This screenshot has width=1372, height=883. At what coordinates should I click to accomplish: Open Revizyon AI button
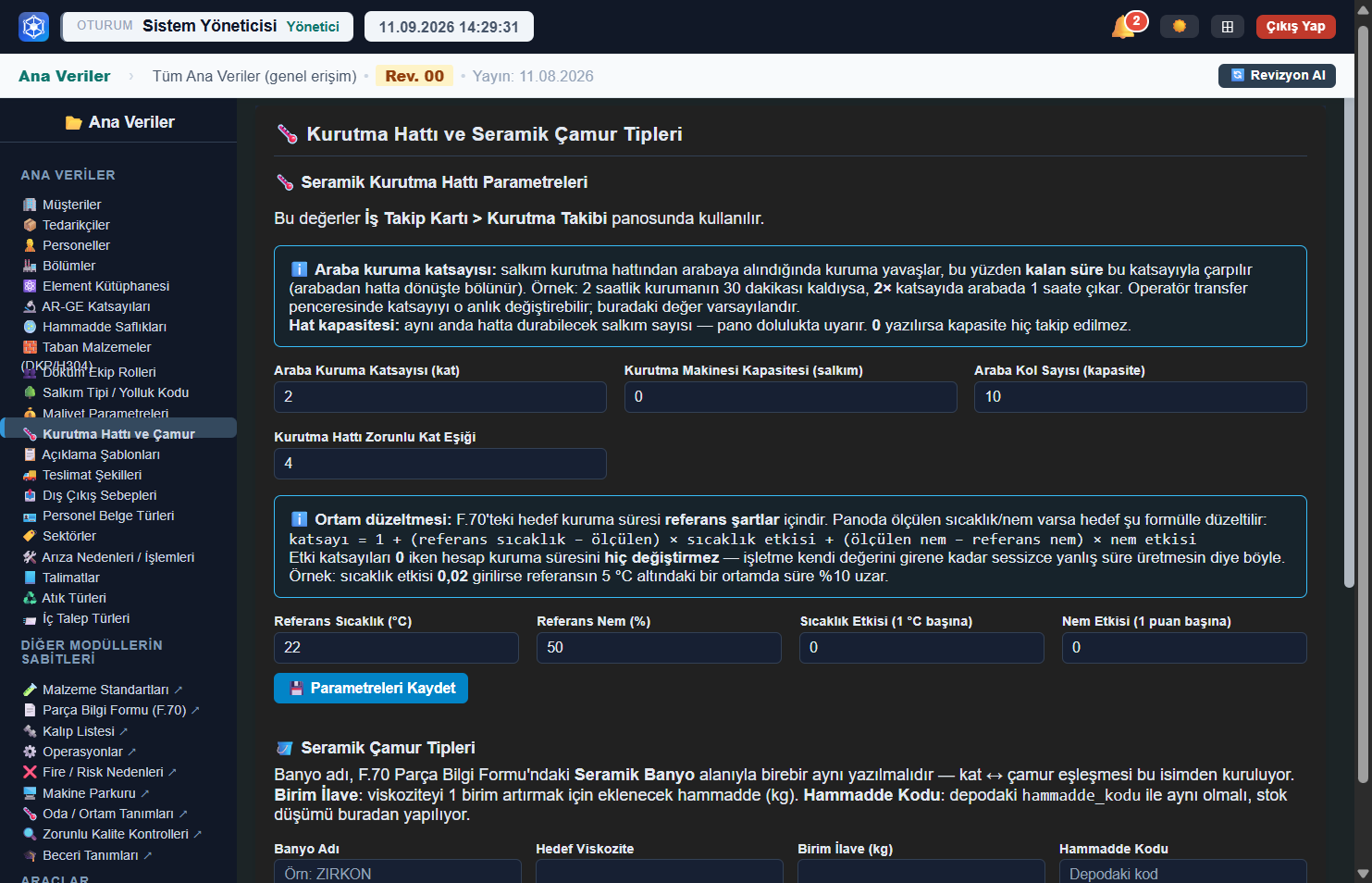pyautogui.click(x=1277, y=76)
